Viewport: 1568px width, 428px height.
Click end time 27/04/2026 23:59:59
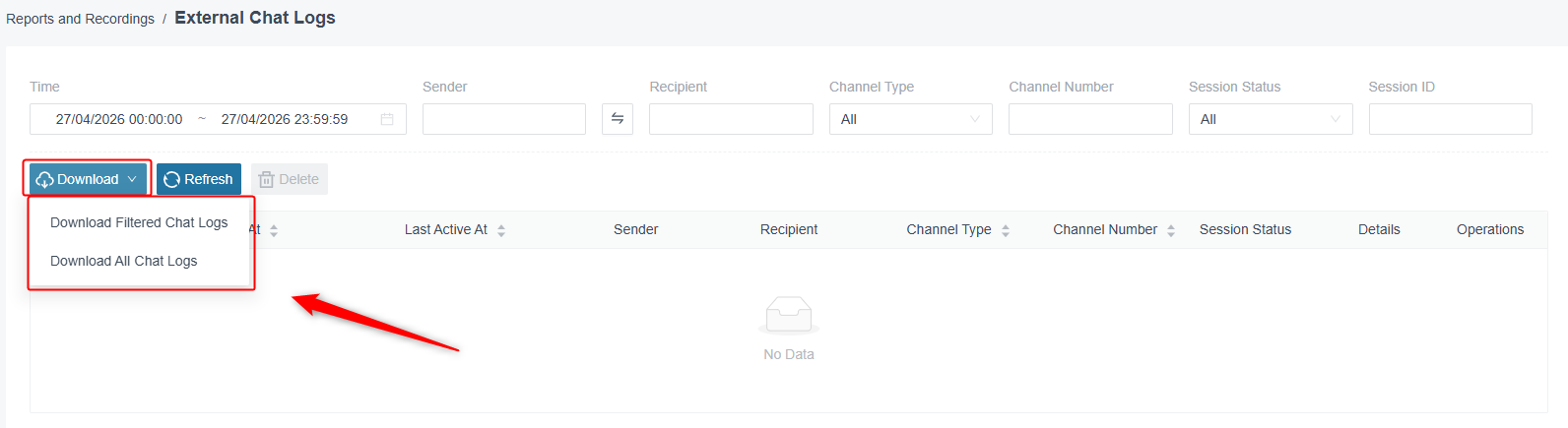pos(285,119)
